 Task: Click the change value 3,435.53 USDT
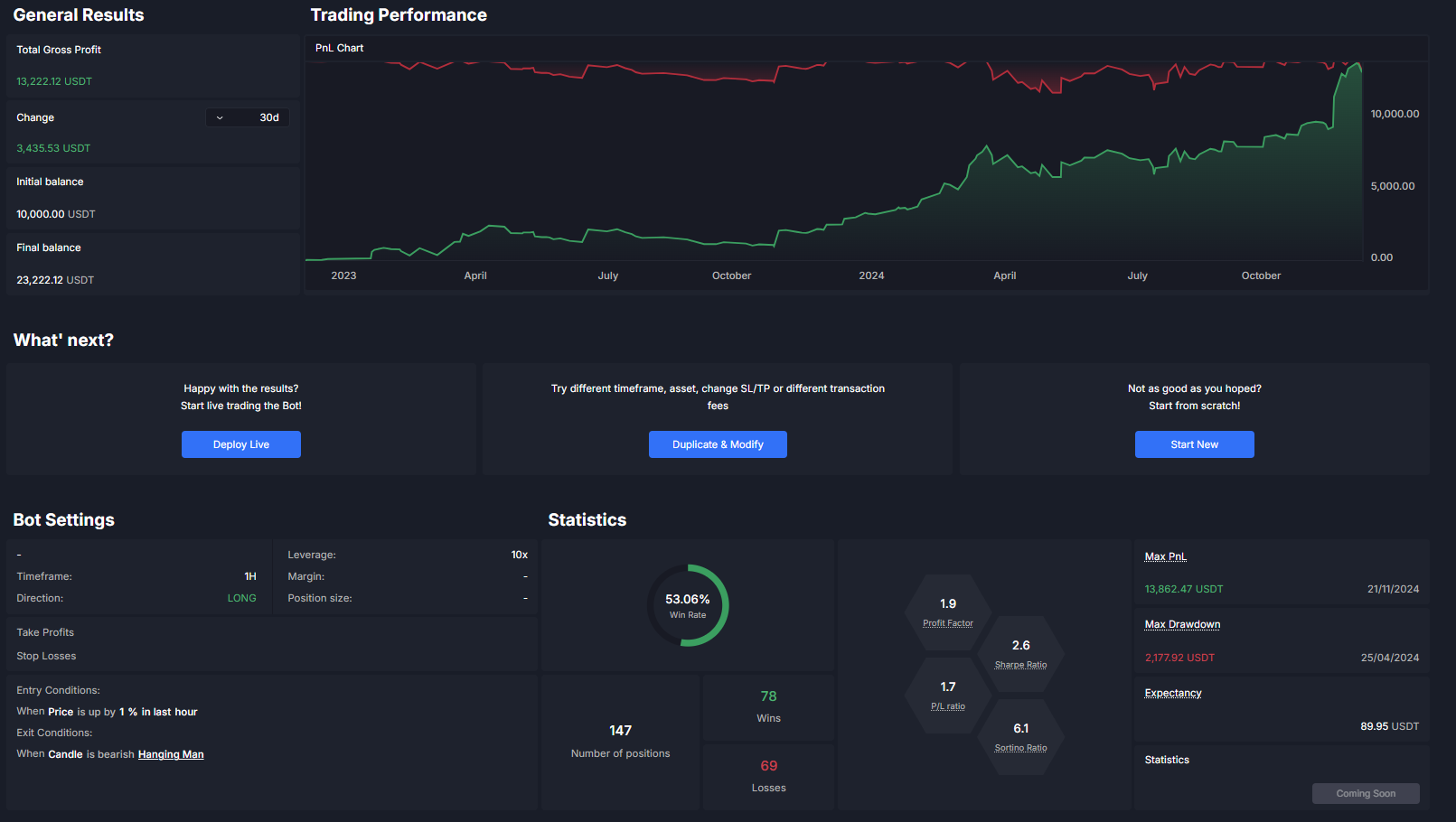pos(53,148)
